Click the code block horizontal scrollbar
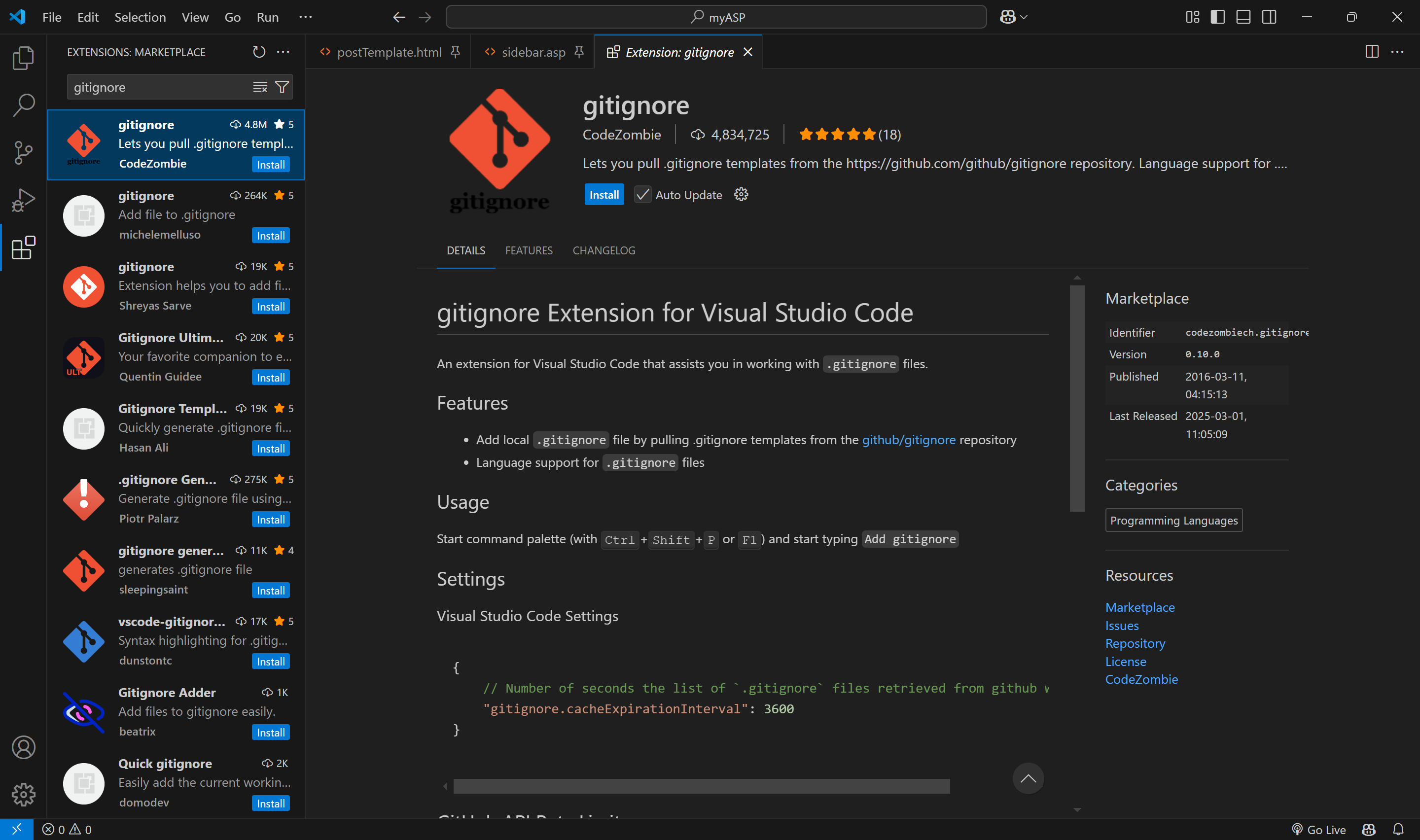This screenshot has height=840, width=1420. [x=701, y=786]
